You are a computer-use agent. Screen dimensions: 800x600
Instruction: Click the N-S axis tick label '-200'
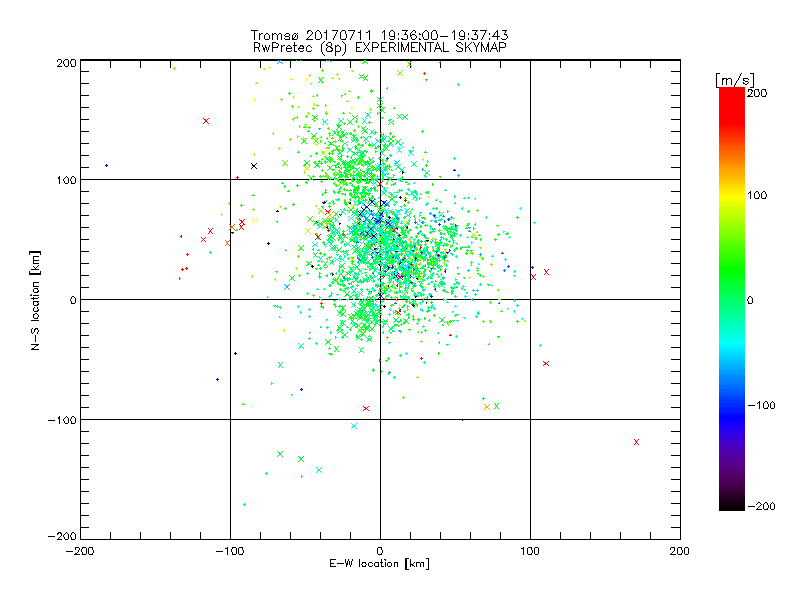click(62, 536)
